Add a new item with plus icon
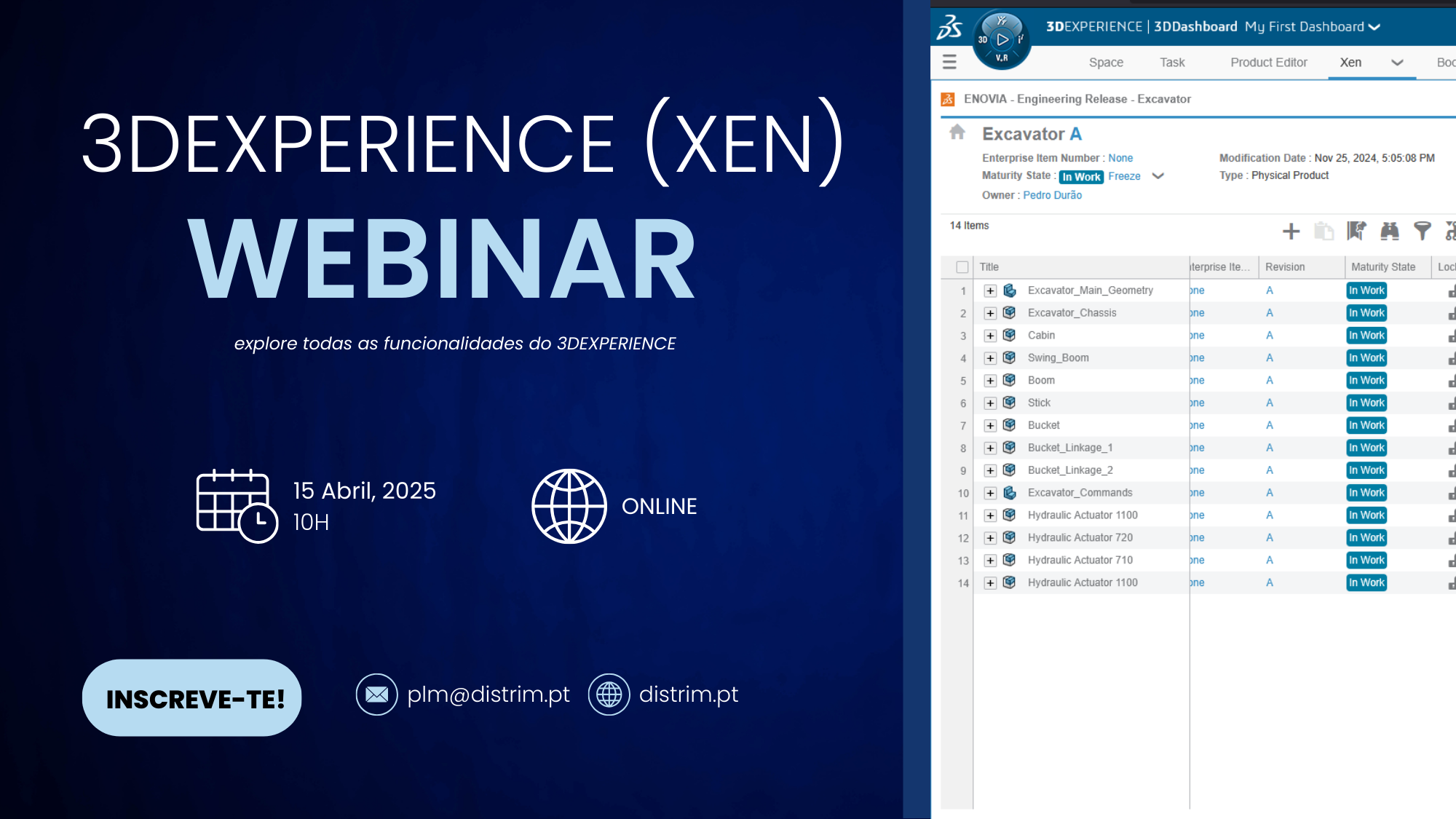Viewport: 1456px width, 819px height. [x=1291, y=232]
